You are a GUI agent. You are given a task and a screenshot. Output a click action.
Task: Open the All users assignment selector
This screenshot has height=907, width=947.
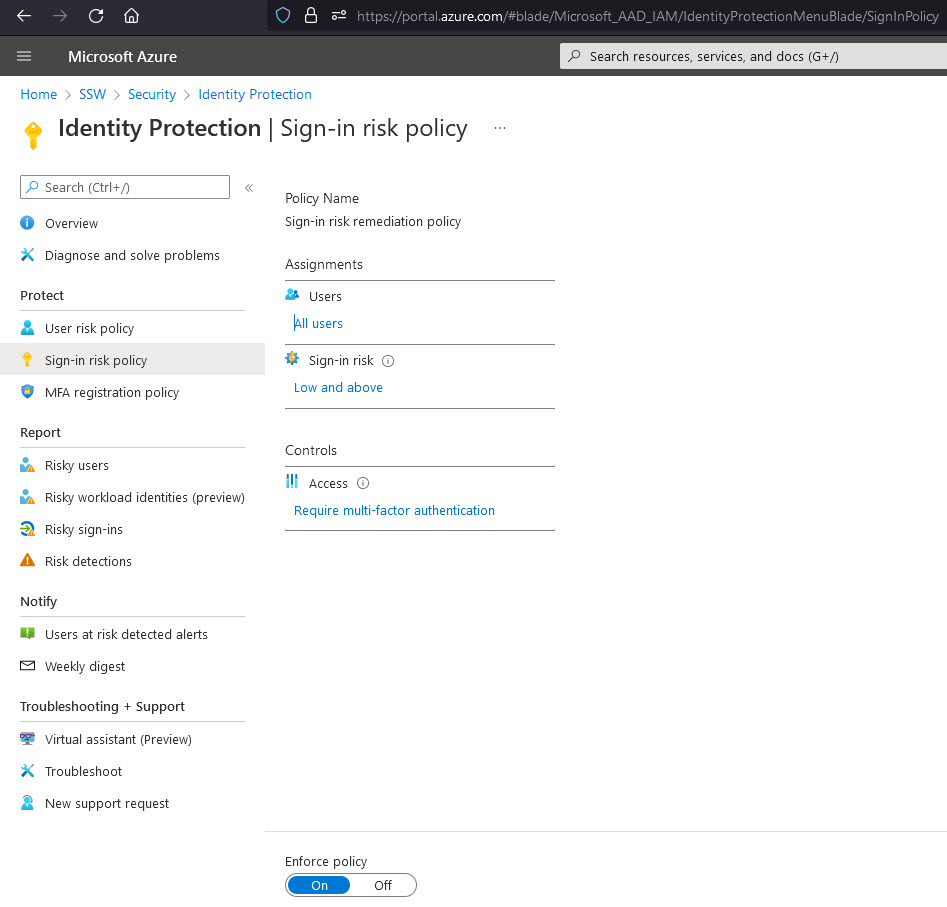pos(319,324)
